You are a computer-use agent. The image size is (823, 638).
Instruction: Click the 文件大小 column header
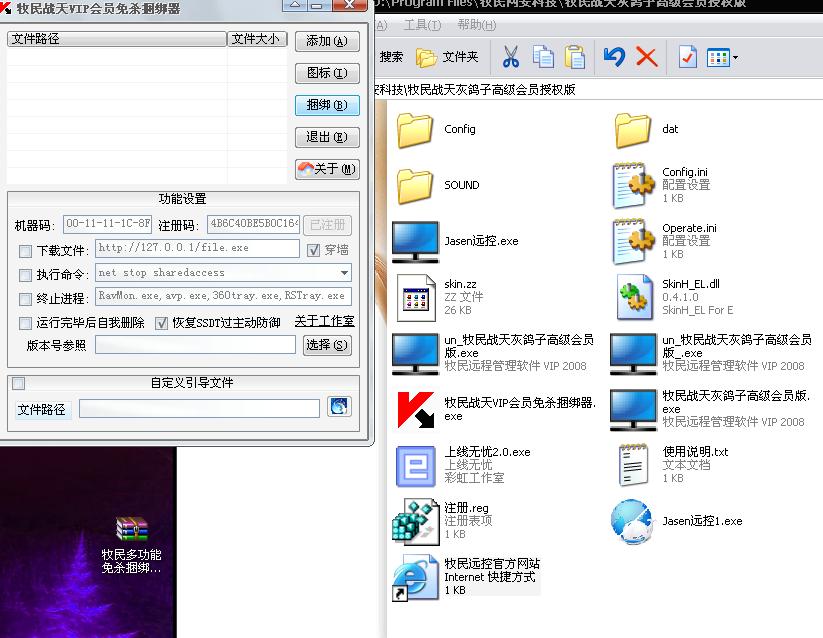(257, 39)
